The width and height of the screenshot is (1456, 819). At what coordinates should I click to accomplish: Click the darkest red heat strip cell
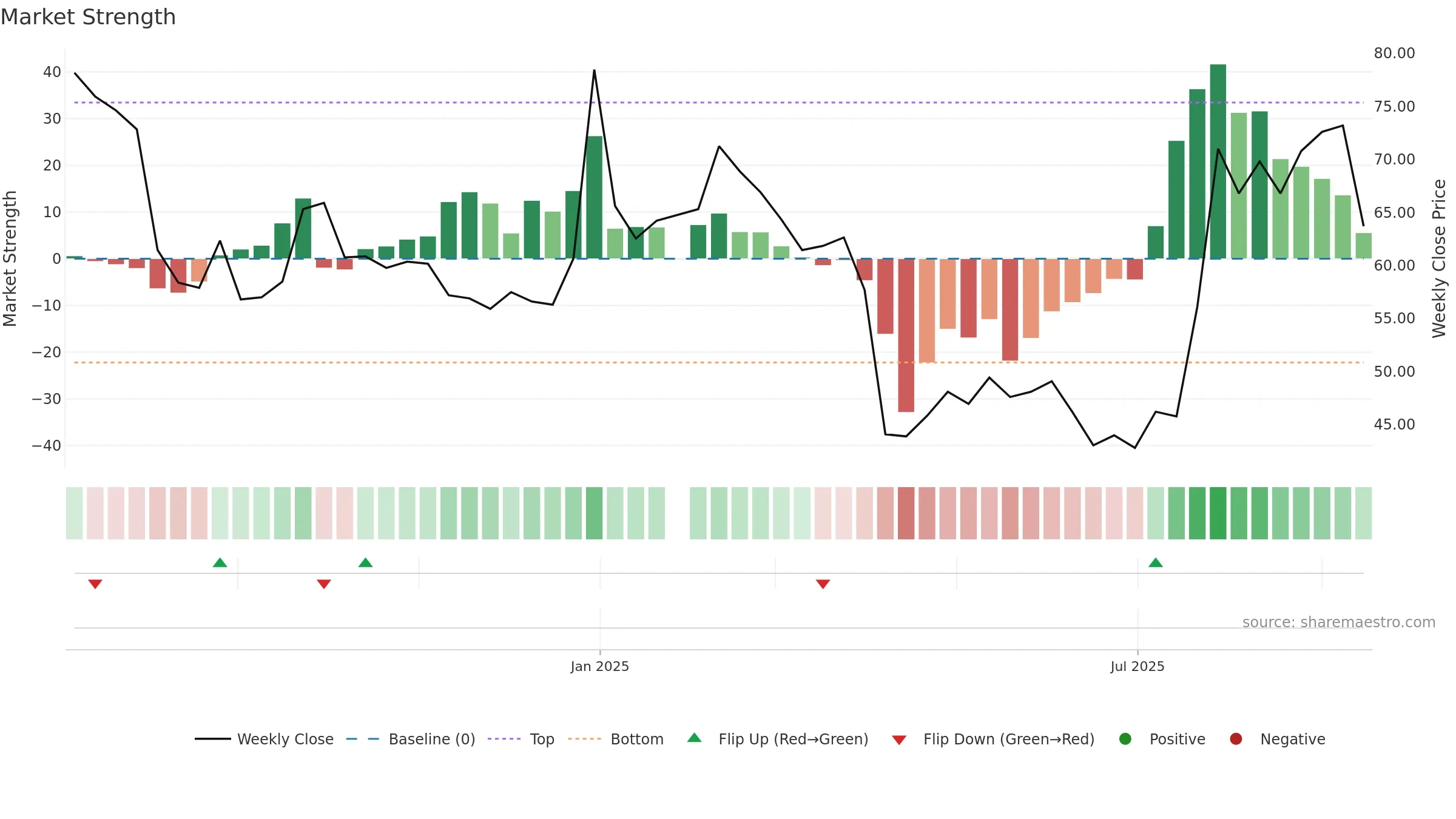[x=906, y=513]
